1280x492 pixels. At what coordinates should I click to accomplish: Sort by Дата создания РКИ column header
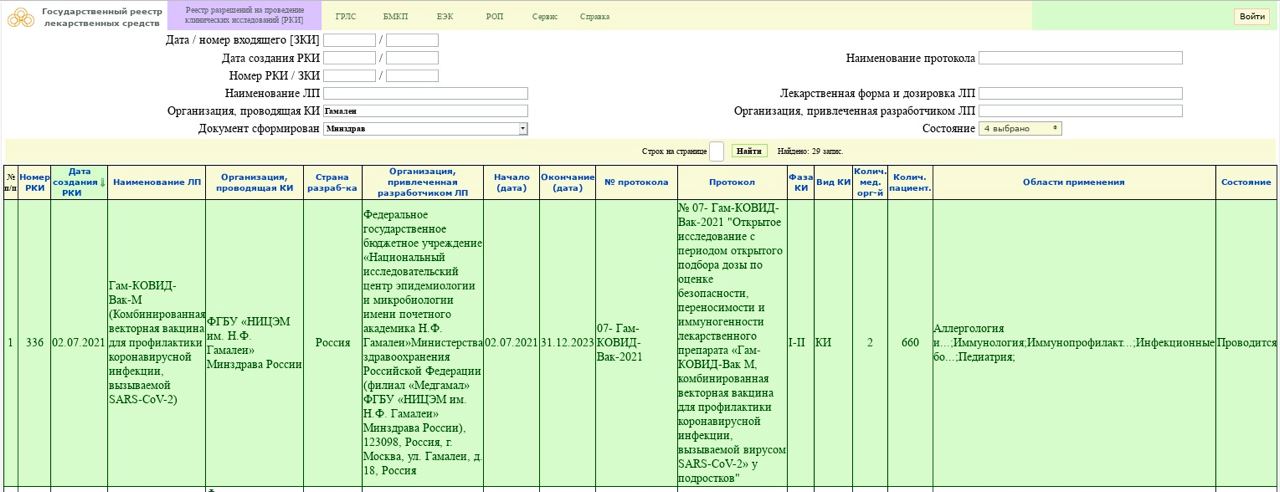coord(79,182)
